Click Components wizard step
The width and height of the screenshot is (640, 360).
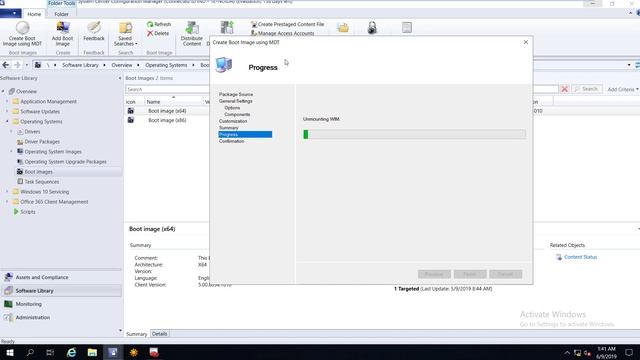click(x=237, y=114)
